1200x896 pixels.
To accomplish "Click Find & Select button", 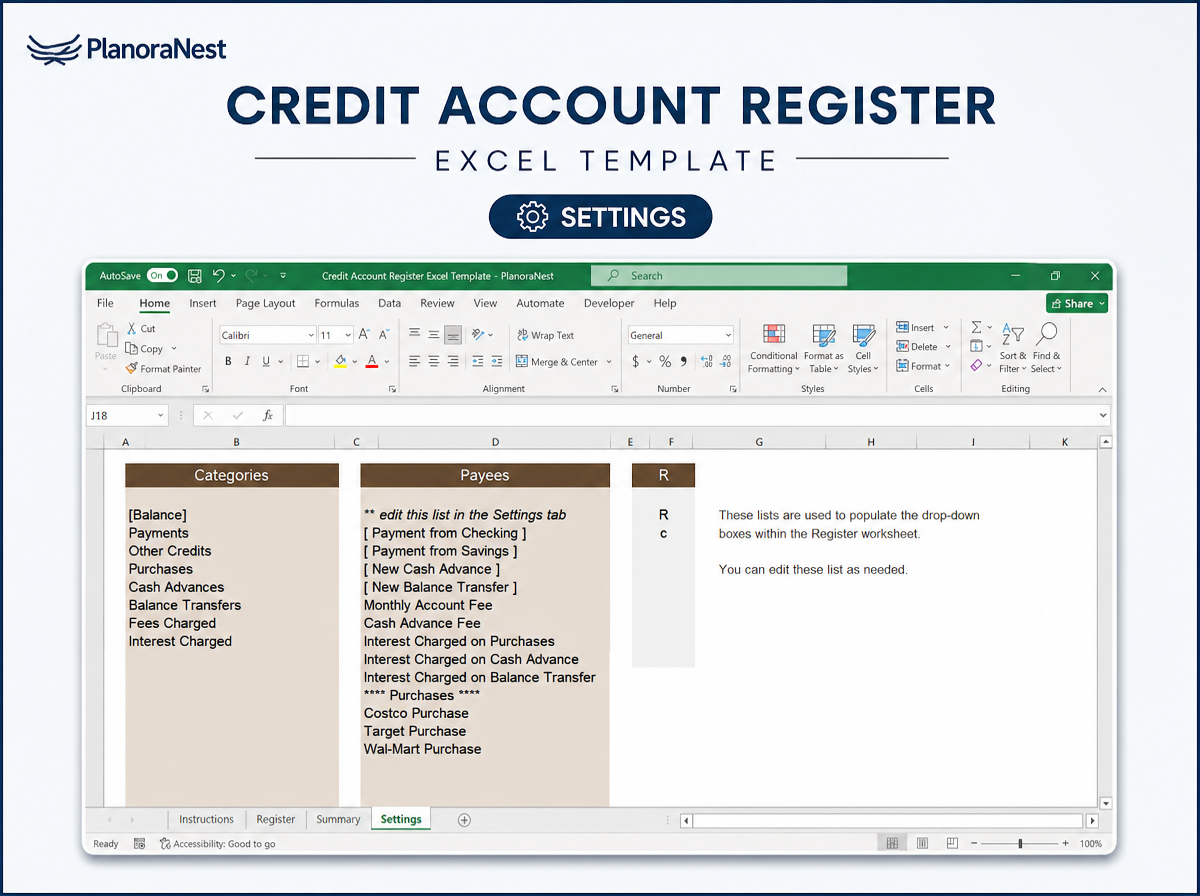I will pos(1047,349).
